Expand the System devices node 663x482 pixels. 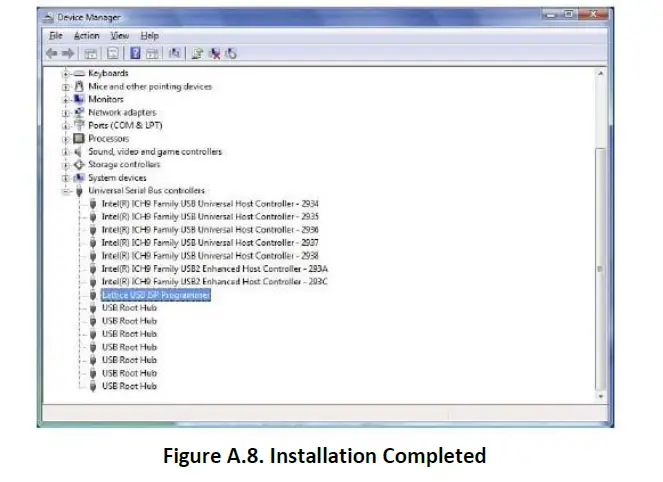click(x=65, y=178)
